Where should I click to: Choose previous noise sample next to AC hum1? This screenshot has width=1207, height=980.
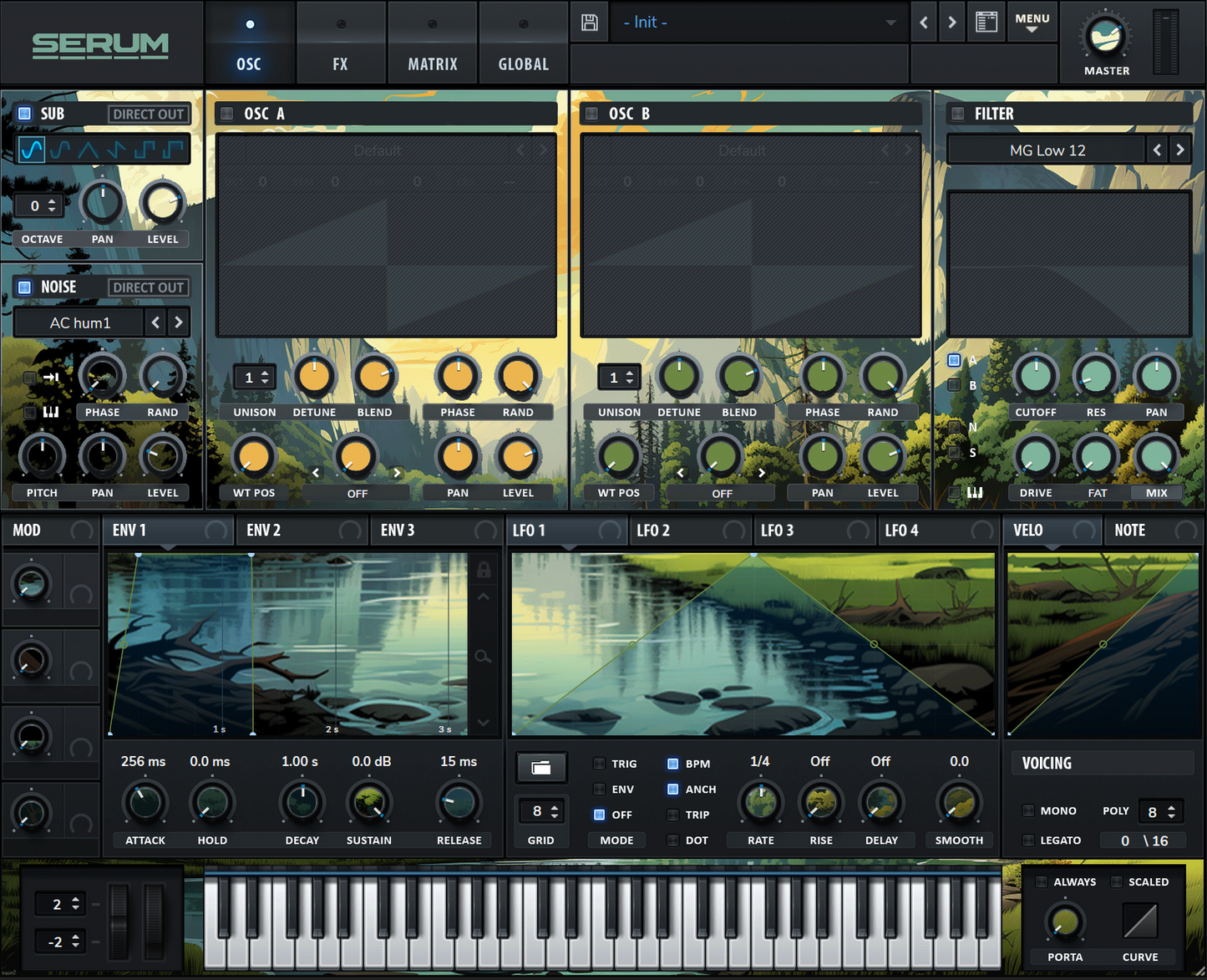pos(155,322)
